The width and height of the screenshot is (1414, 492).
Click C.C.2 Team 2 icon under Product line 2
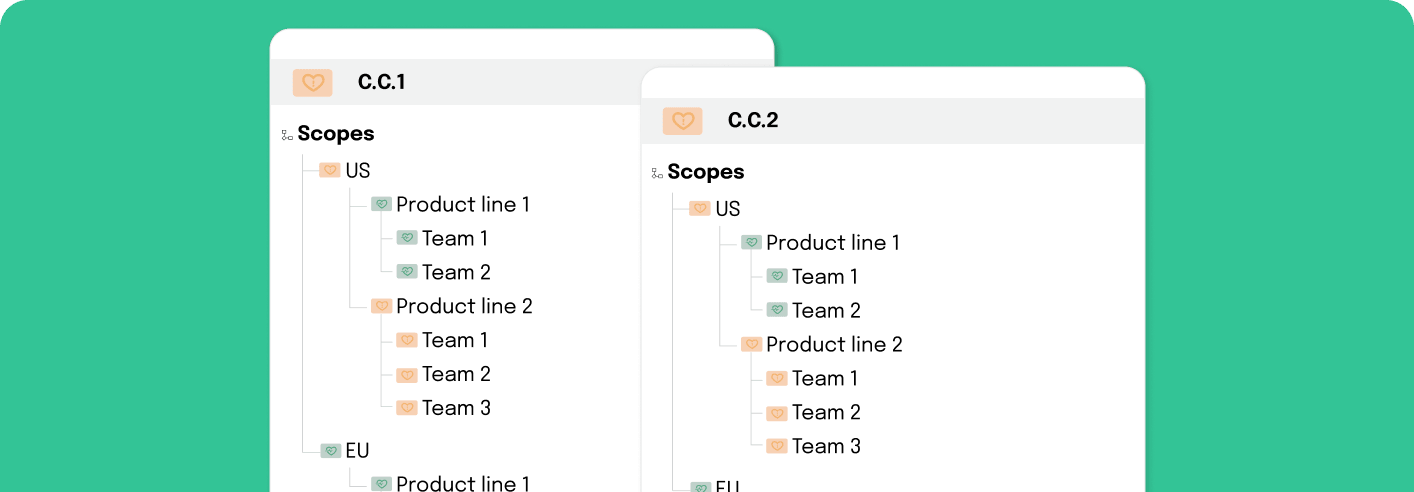777,412
